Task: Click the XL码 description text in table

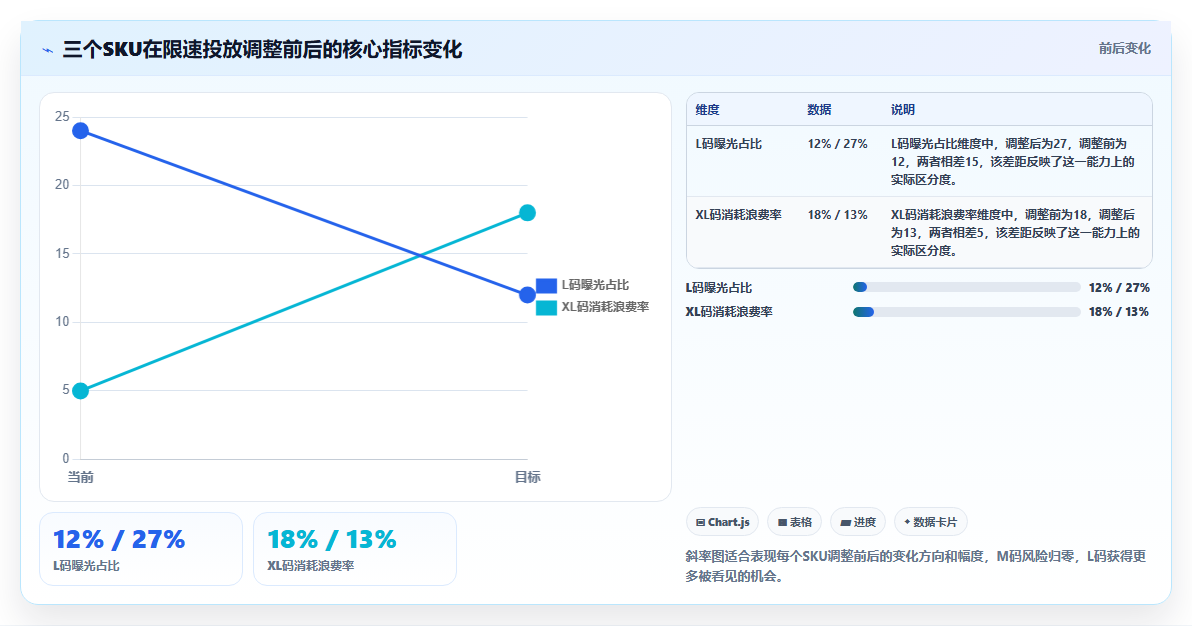Action: pos(1015,233)
